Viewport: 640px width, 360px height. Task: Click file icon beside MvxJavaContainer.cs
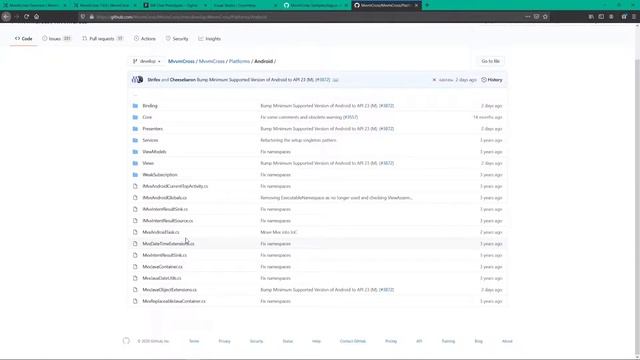click(x=135, y=267)
